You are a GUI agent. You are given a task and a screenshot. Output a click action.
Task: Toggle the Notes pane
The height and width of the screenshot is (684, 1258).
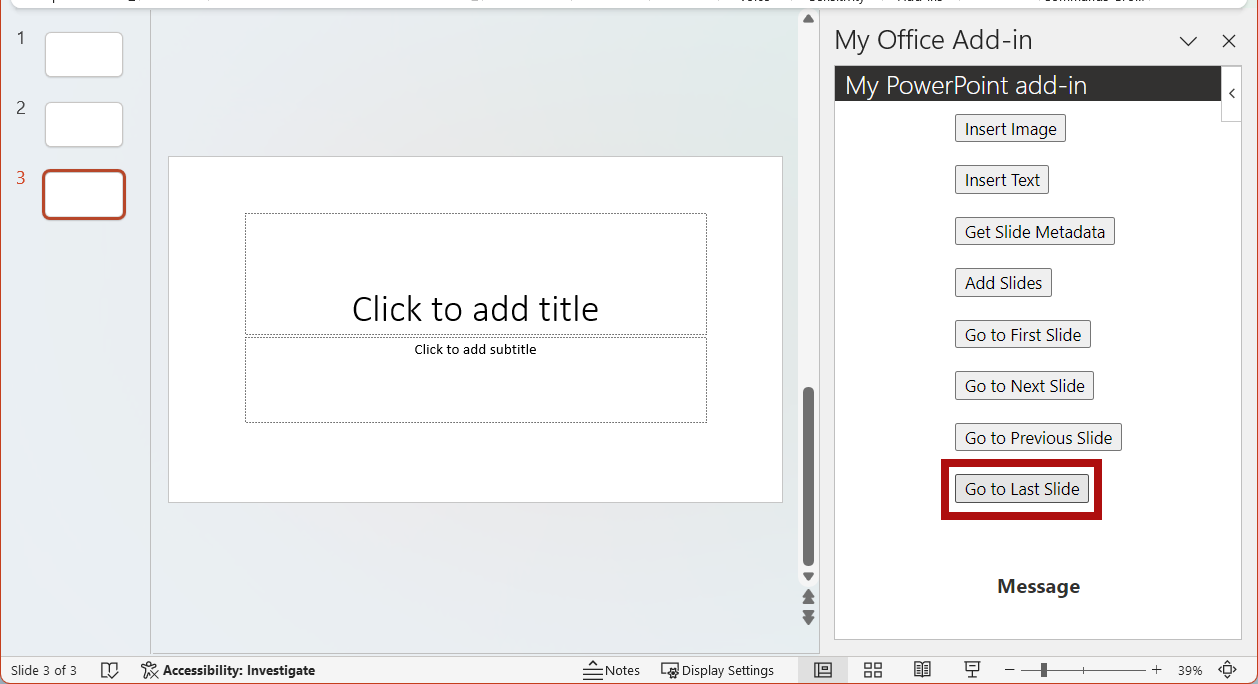pyautogui.click(x=612, y=670)
